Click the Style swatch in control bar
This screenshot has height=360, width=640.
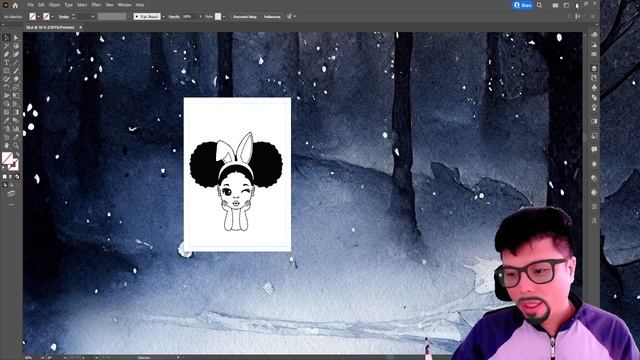[x=218, y=17]
